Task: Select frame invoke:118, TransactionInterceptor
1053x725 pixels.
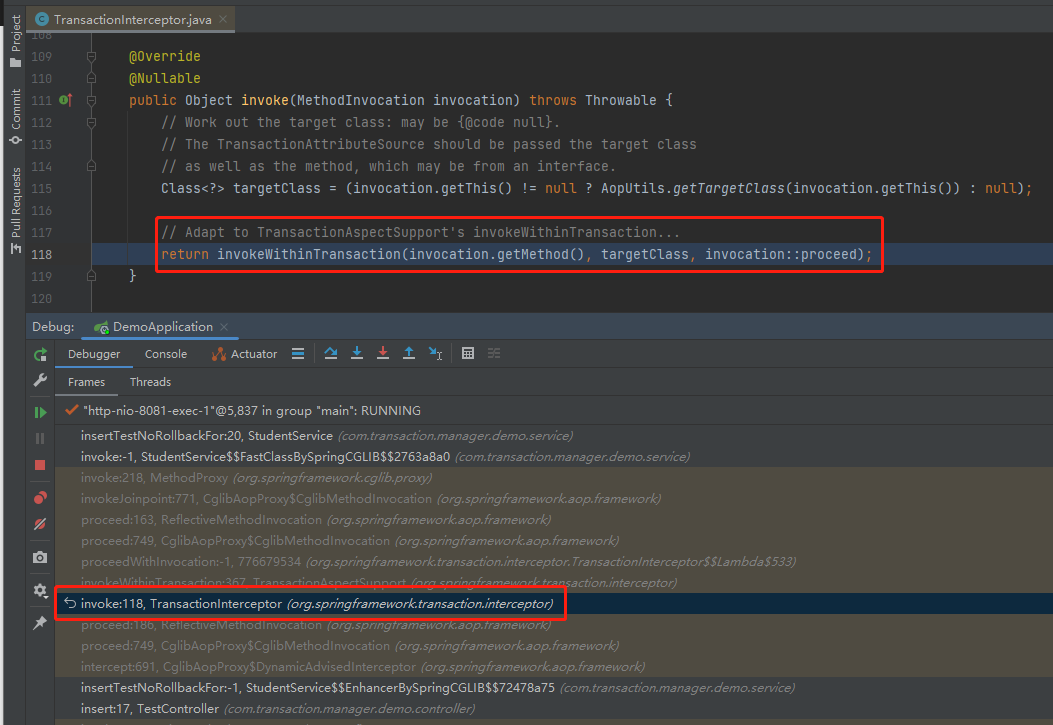Action: 553,603
